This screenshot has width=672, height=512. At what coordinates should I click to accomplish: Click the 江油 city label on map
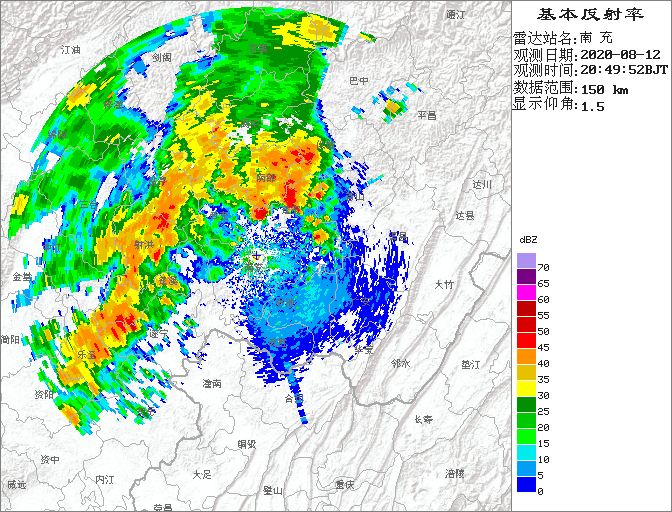point(70,49)
